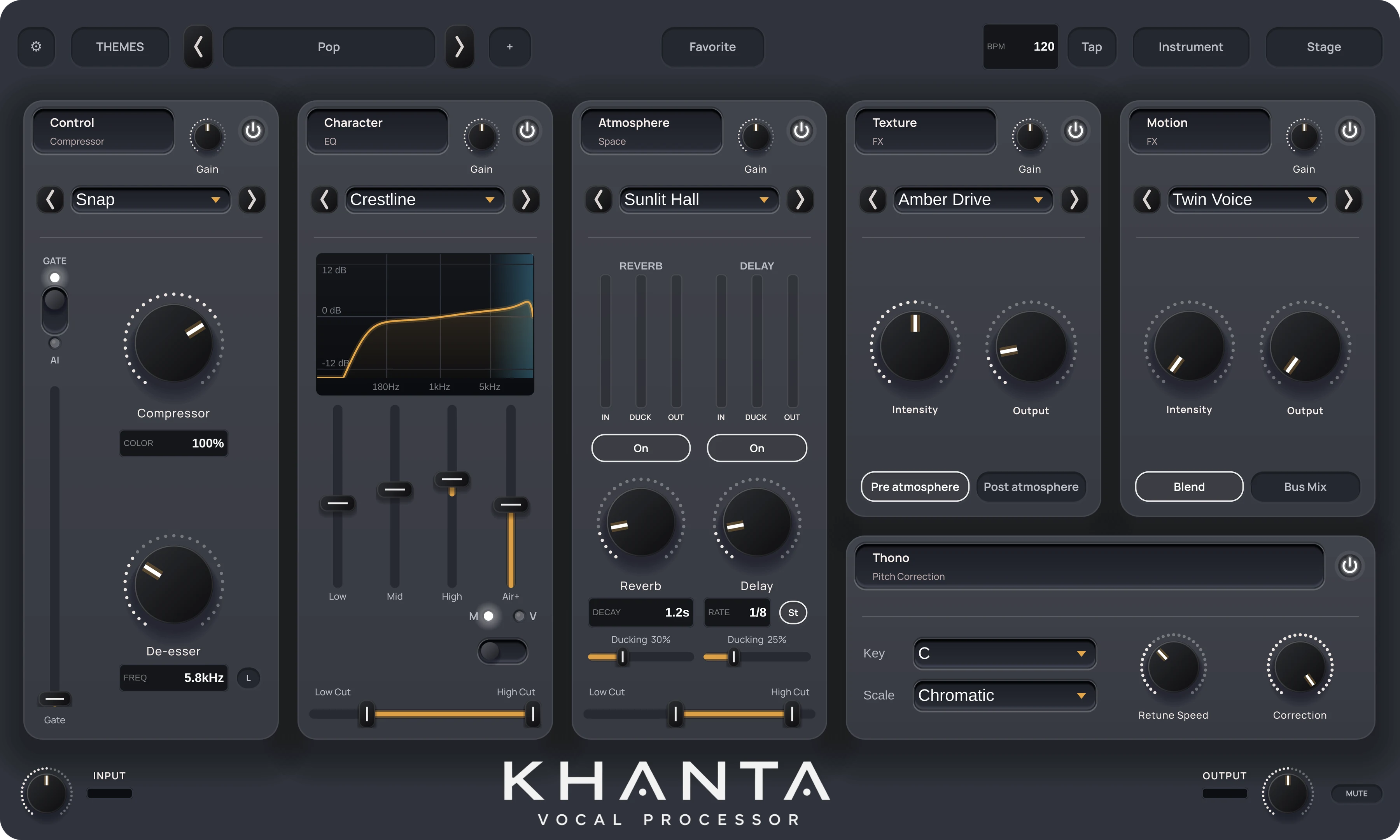Toggle the Character module power icon
The image size is (1400, 840).
click(x=527, y=131)
